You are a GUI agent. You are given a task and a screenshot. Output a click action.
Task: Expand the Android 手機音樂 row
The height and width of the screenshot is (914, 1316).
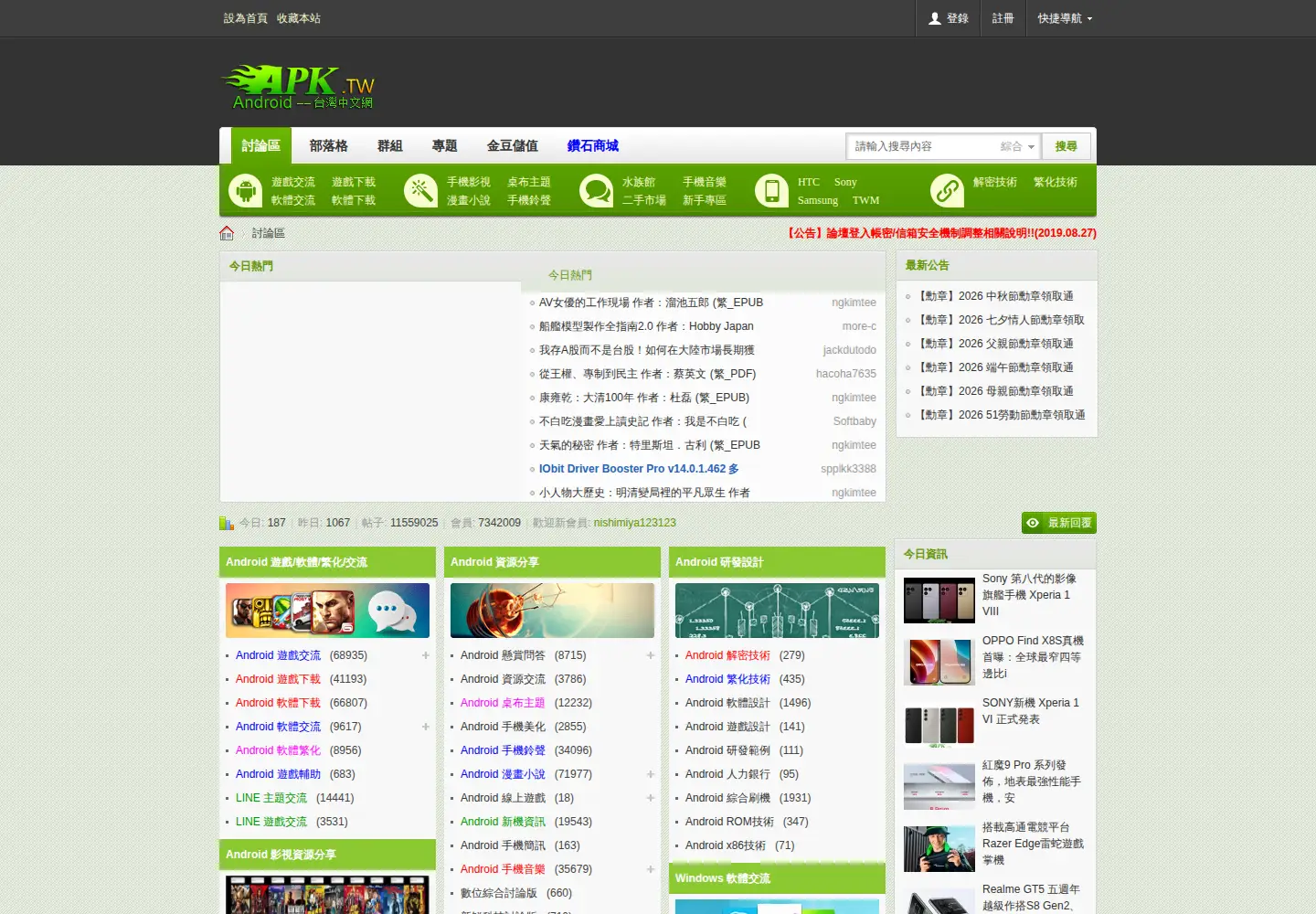(650, 869)
